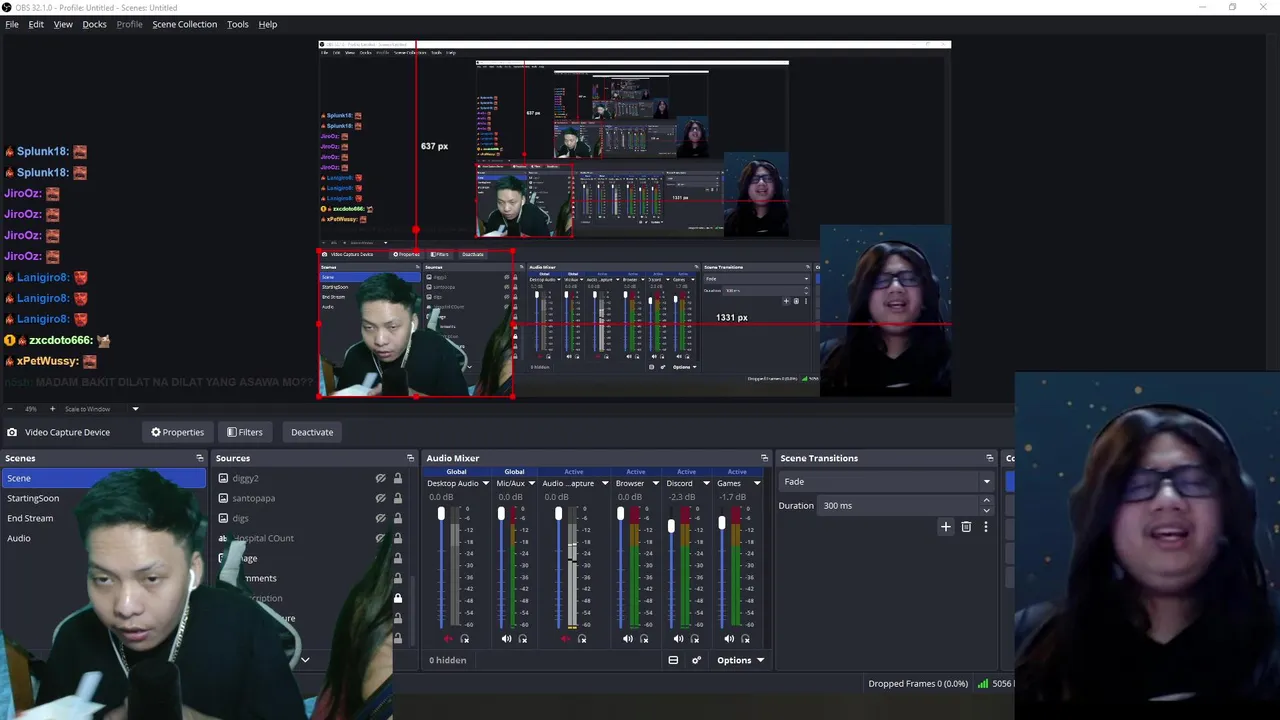
Task: Click the image icon of santopapa source
Action: pyautogui.click(x=223, y=498)
